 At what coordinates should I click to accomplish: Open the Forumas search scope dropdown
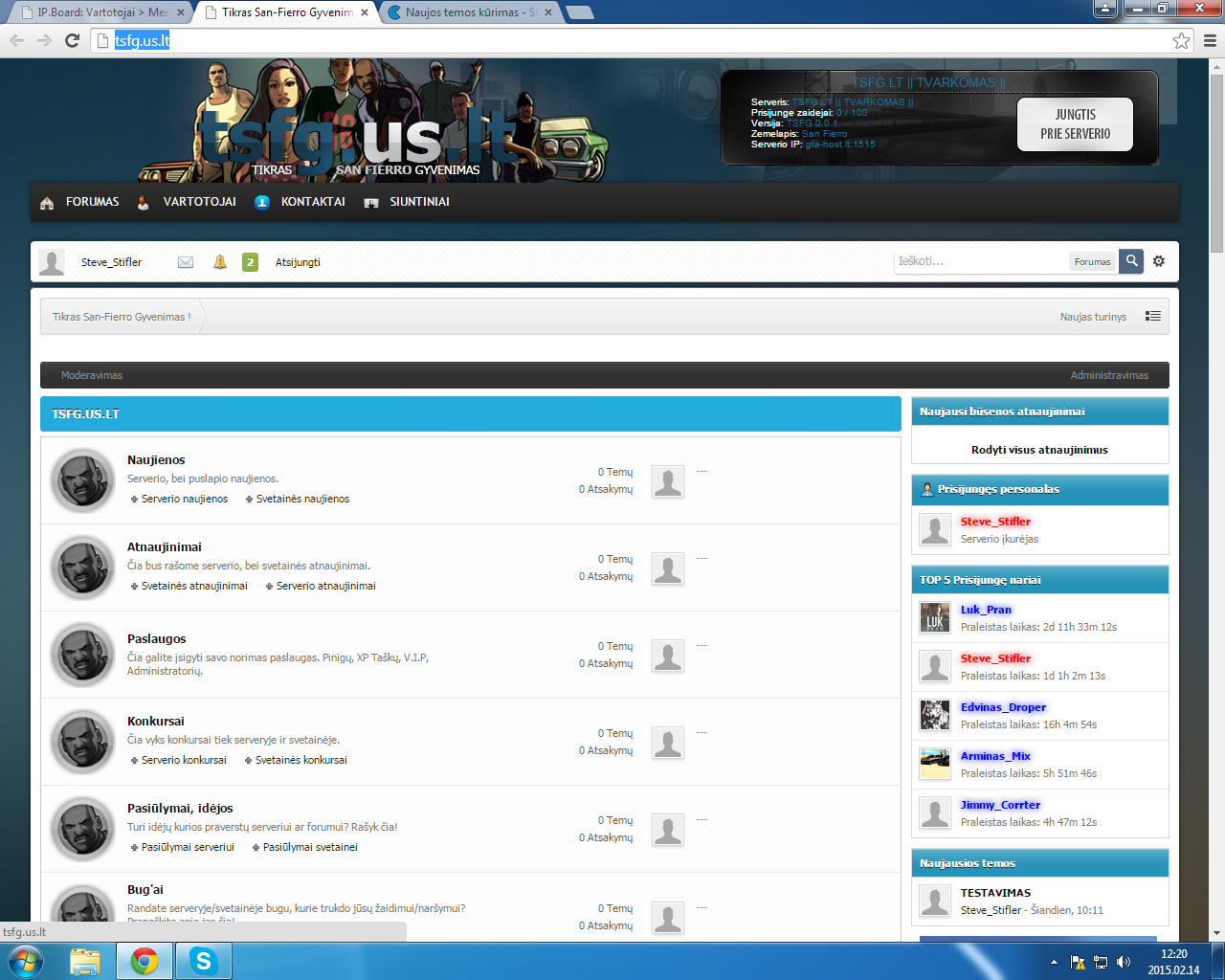point(1092,261)
